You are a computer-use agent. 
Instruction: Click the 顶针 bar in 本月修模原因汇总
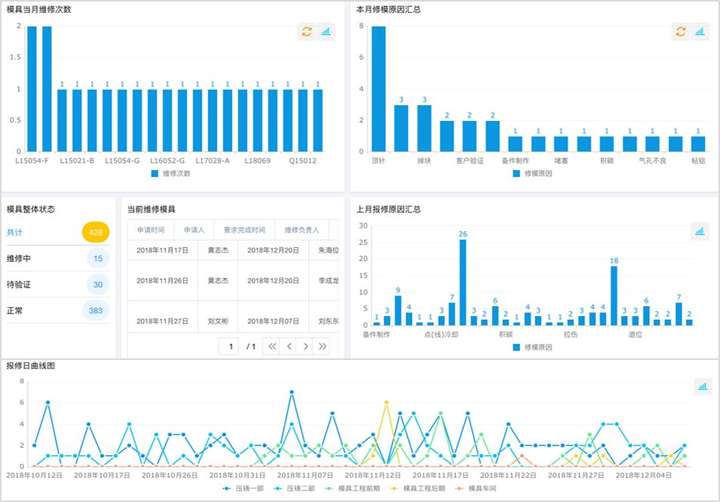pyautogui.click(x=378, y=89)
